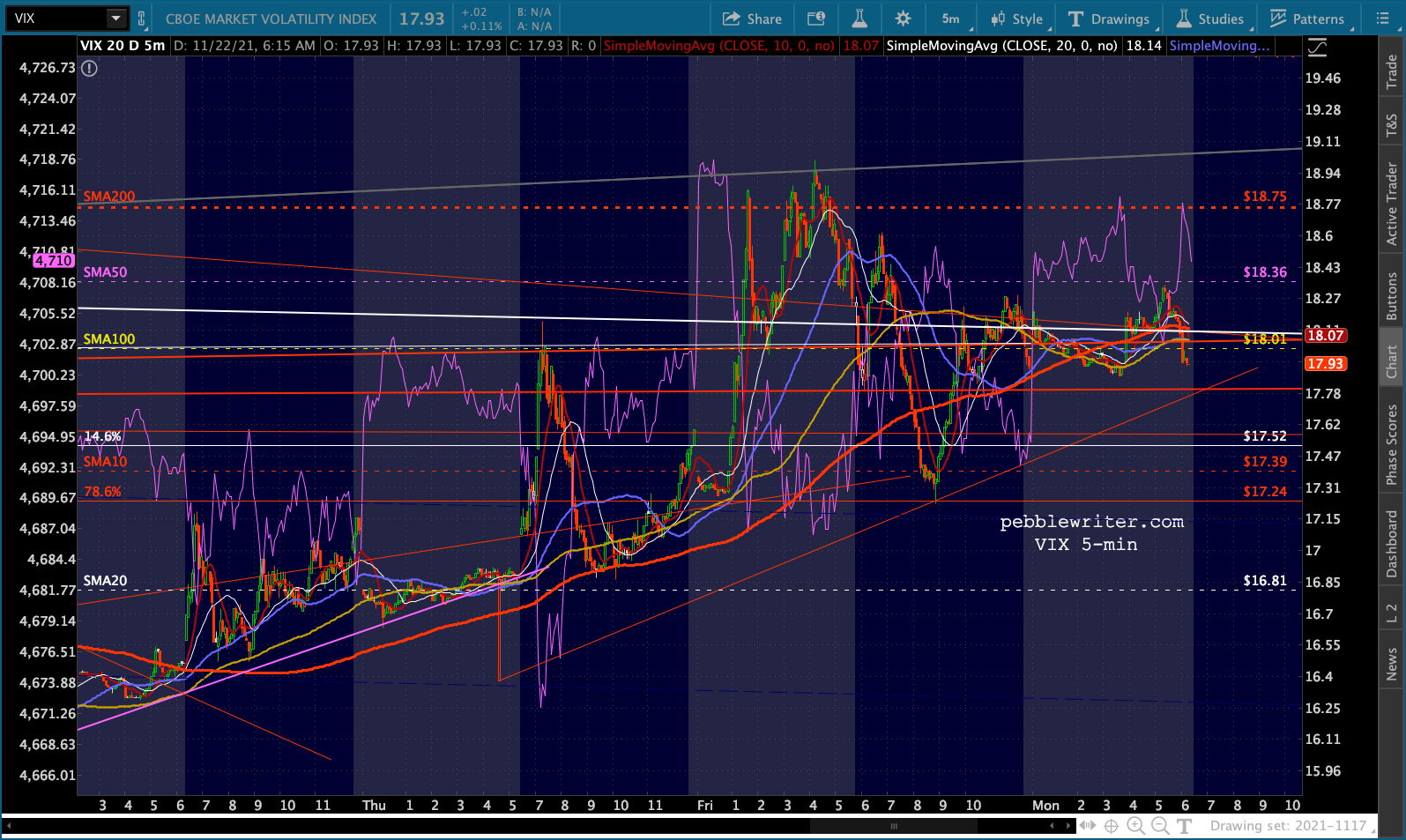Viewport: 1406px width, 840px height.
Task: Click the Share button in toolbar
Action: [752, 19]
